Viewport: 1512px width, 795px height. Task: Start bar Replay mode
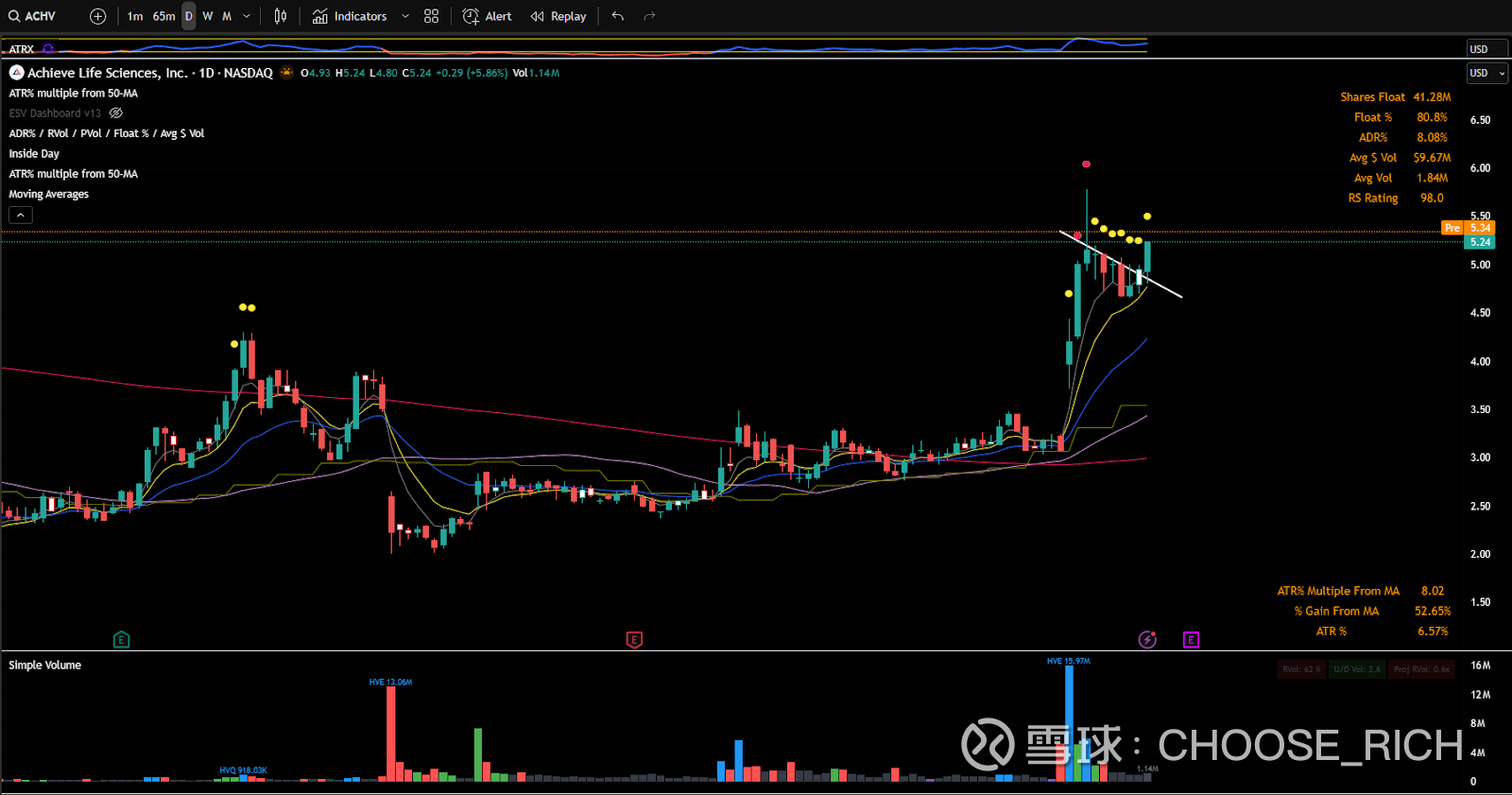(x=558, y=16)
